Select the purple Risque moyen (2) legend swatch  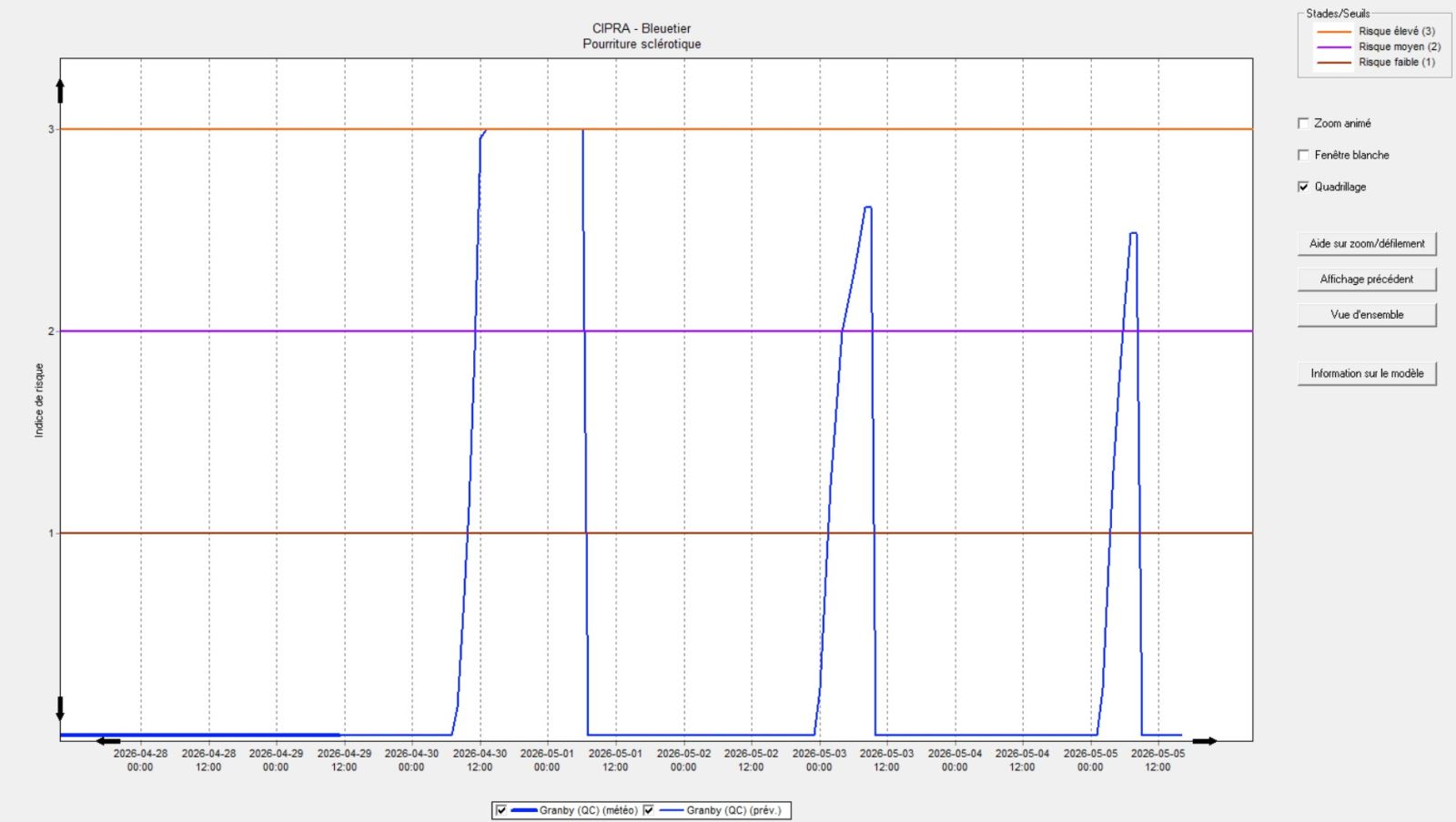coord(1333,46)
